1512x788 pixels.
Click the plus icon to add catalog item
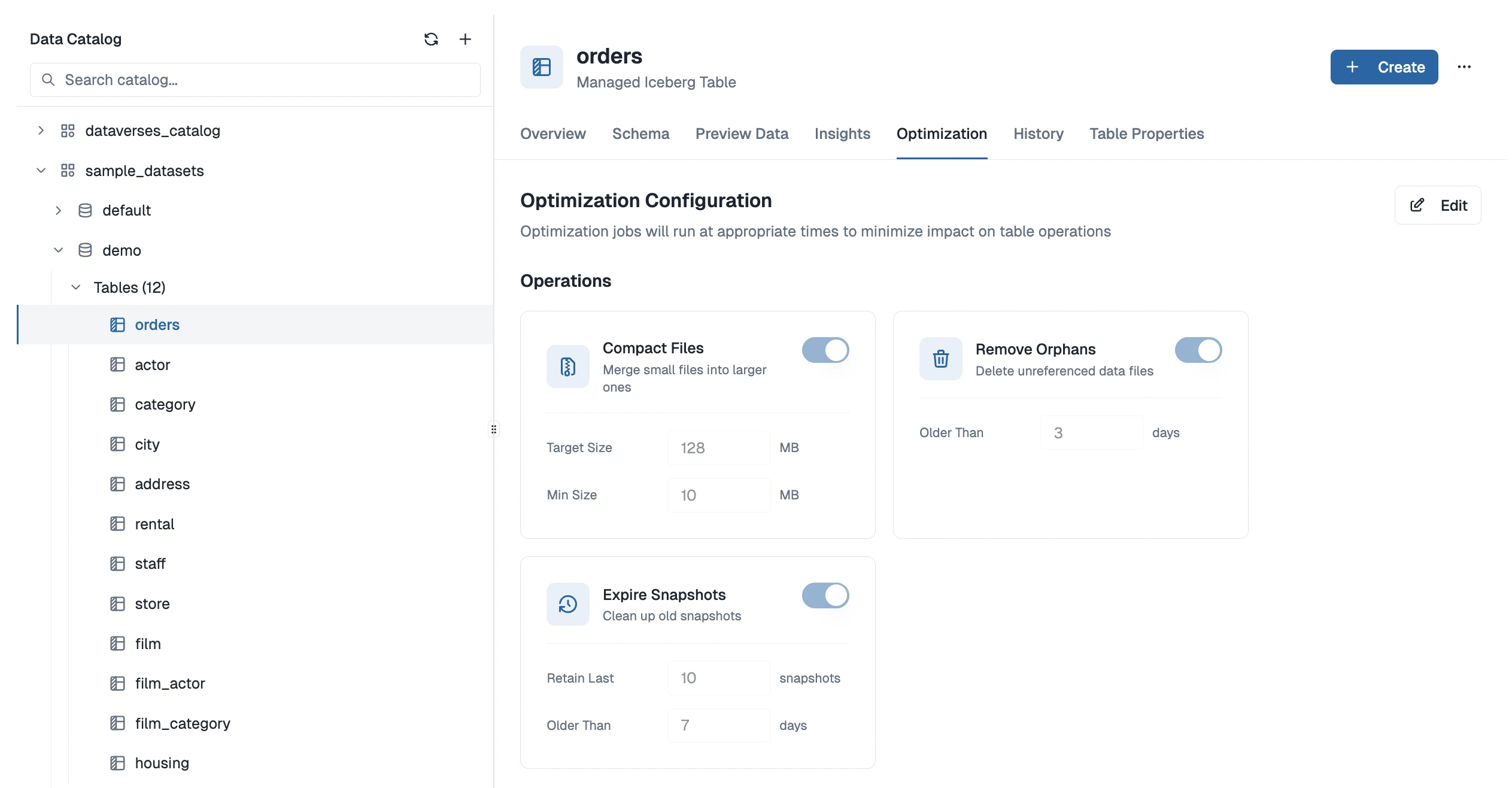pos(466,39)
